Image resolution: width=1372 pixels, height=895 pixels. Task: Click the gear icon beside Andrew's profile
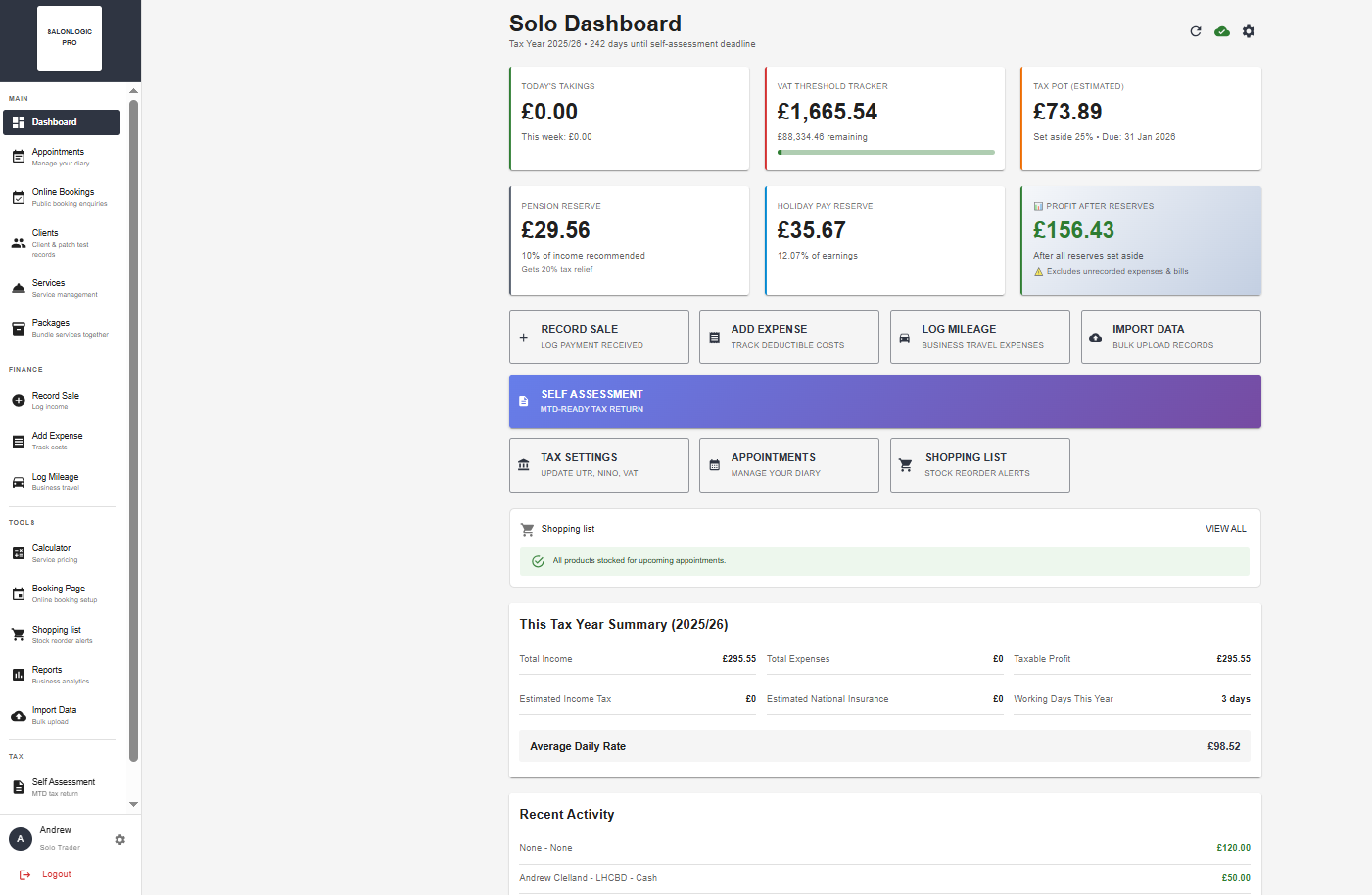[x=120, y=840]
